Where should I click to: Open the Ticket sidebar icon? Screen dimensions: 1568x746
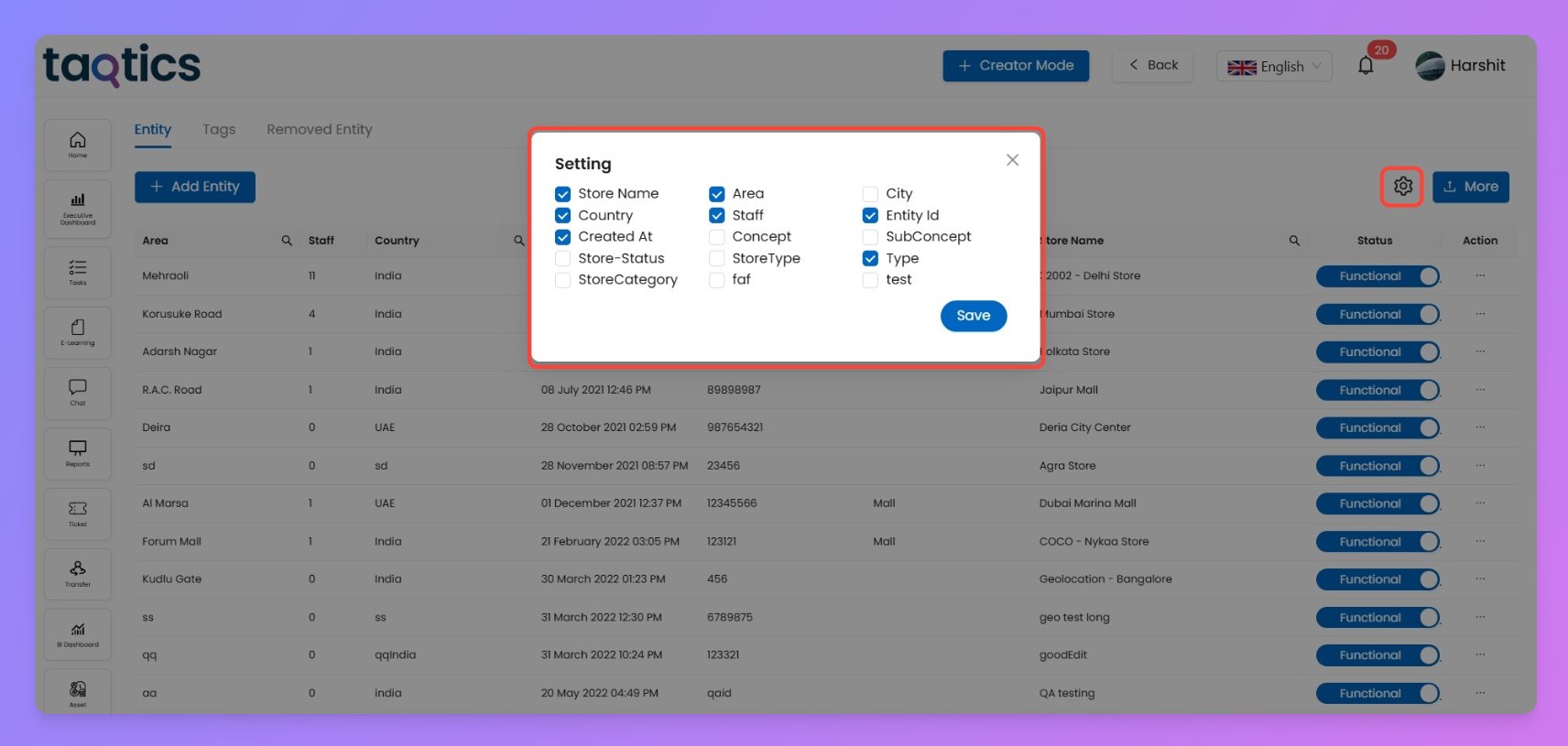pyautogui.click(x=78, y=514)
